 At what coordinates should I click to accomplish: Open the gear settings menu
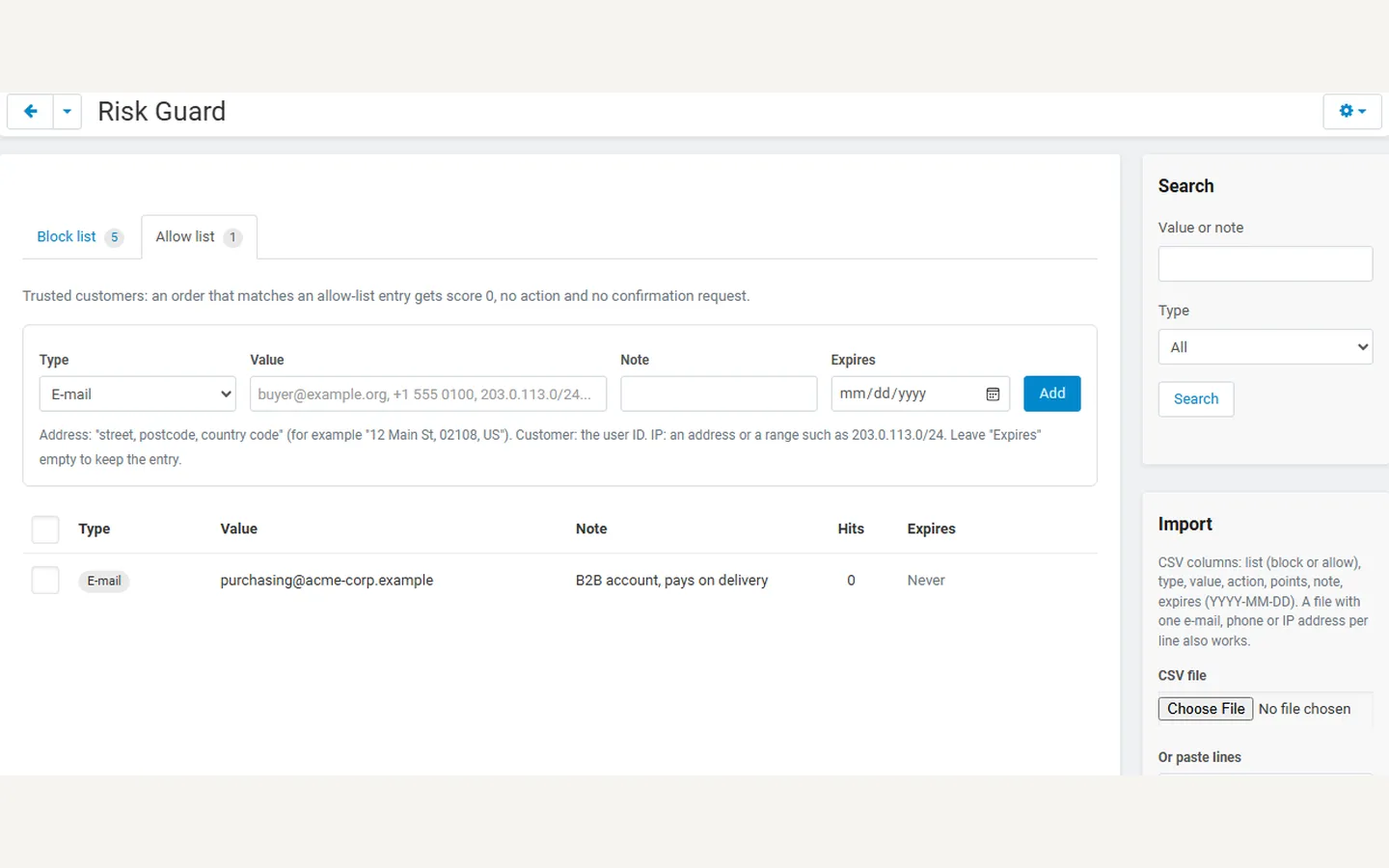1352,112
